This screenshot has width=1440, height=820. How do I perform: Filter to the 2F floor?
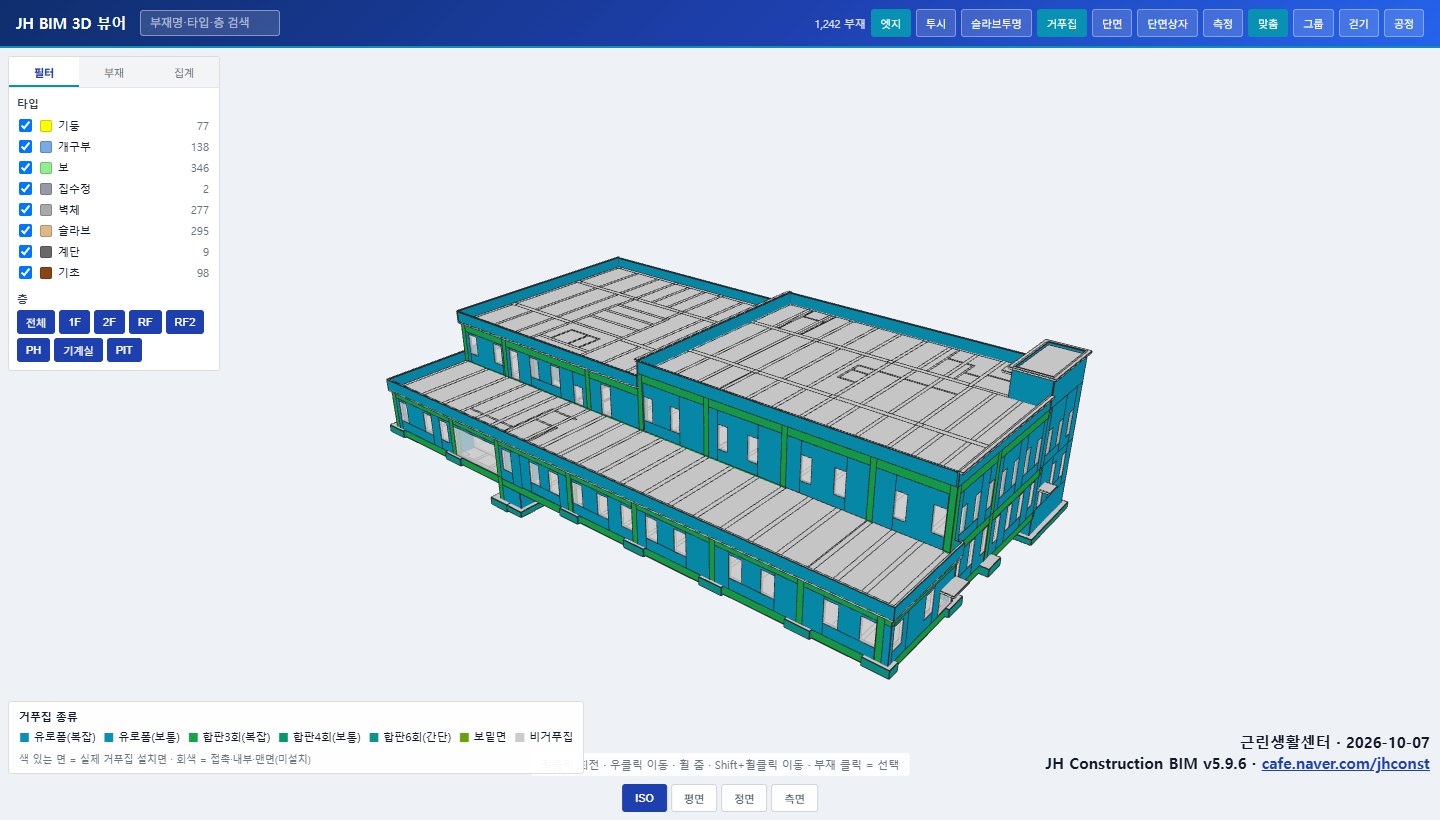click(109, 322)
